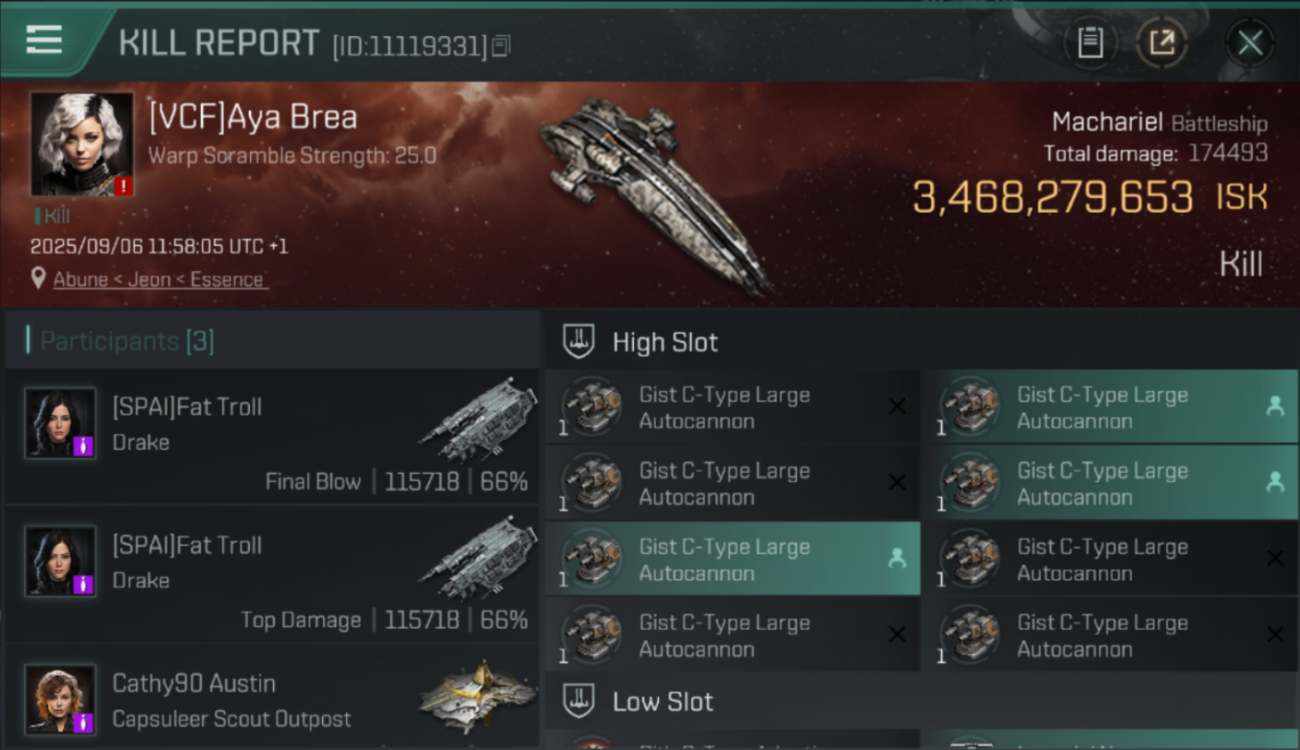The image size is (1300, 750).
Task: Close the Kill Report window
Action: pyautogui.click(x=1249, y=42)
